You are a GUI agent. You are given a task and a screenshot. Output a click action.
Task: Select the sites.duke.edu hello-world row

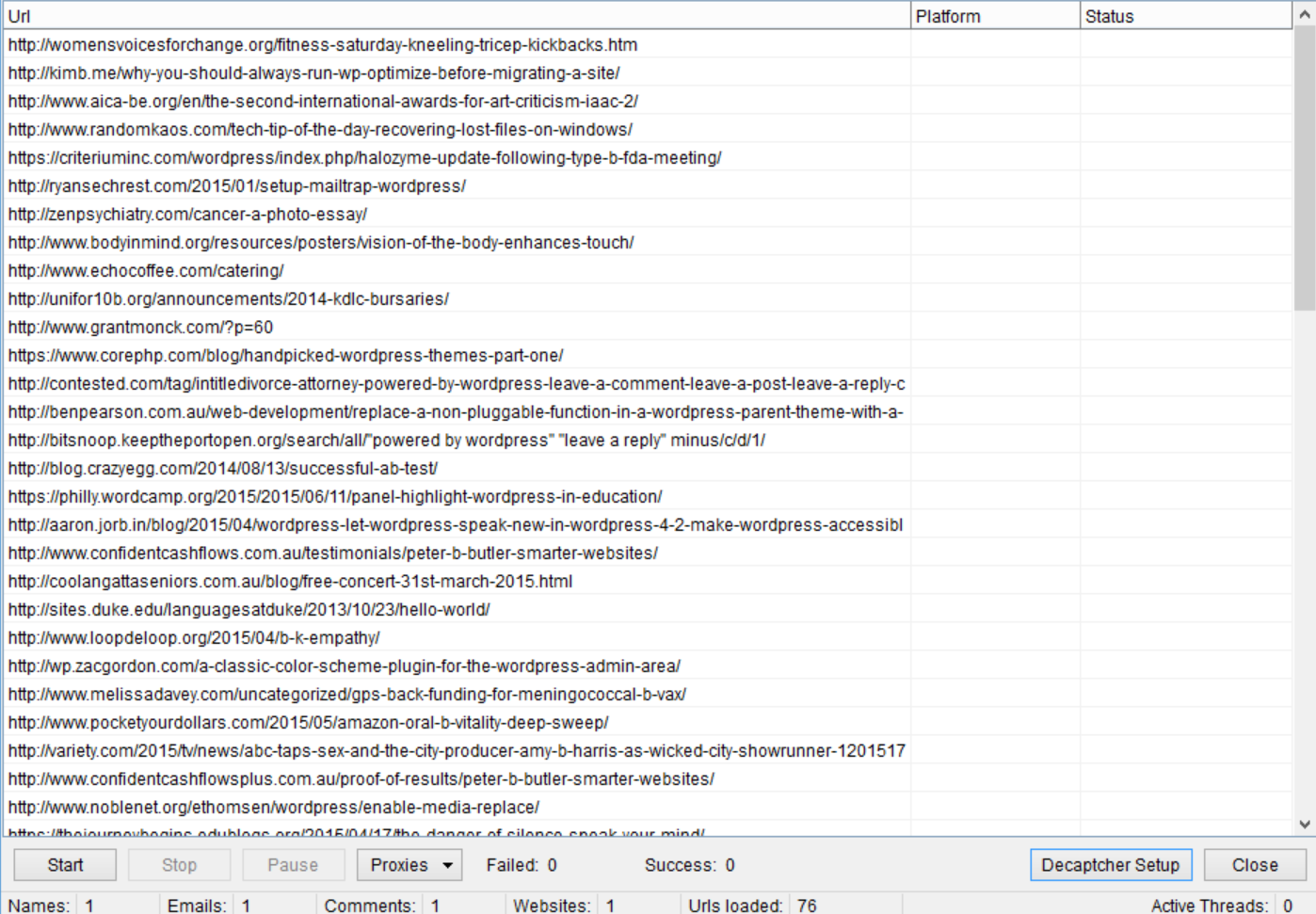[x=249, y=610]
